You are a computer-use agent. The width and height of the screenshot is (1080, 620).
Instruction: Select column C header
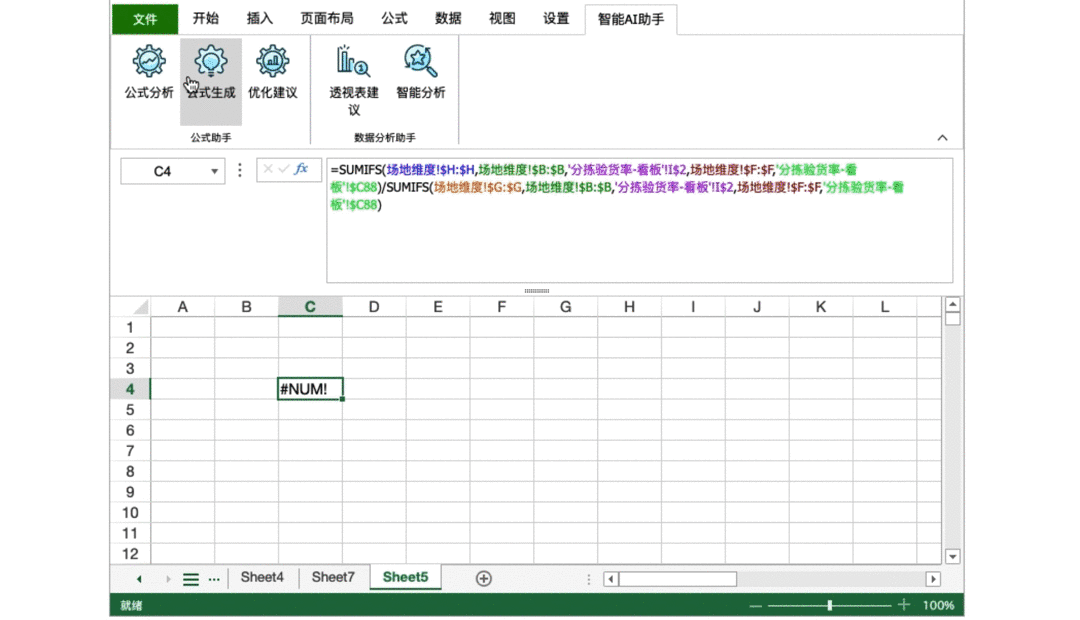coord(310,307)
